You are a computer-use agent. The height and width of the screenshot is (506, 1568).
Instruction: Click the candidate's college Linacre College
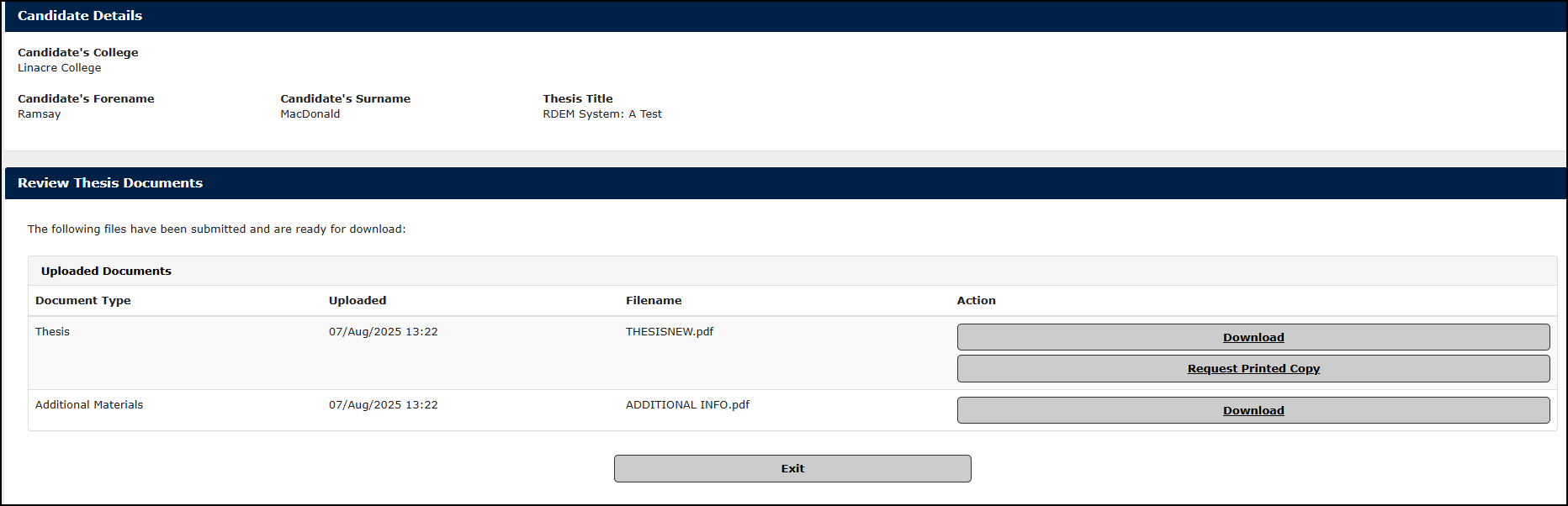click(59, 67)
